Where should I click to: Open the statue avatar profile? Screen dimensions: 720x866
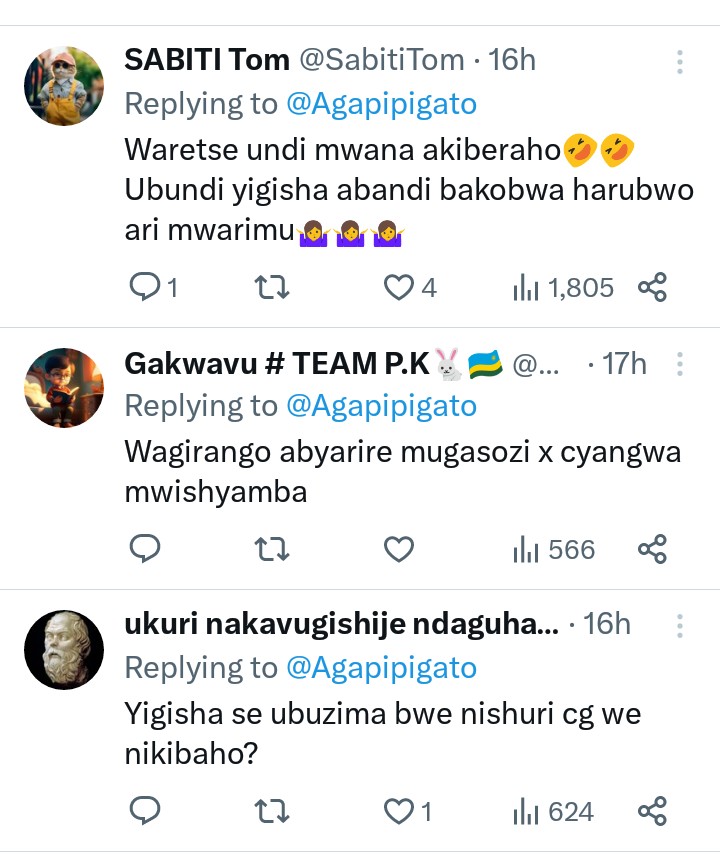coord(64,649)
